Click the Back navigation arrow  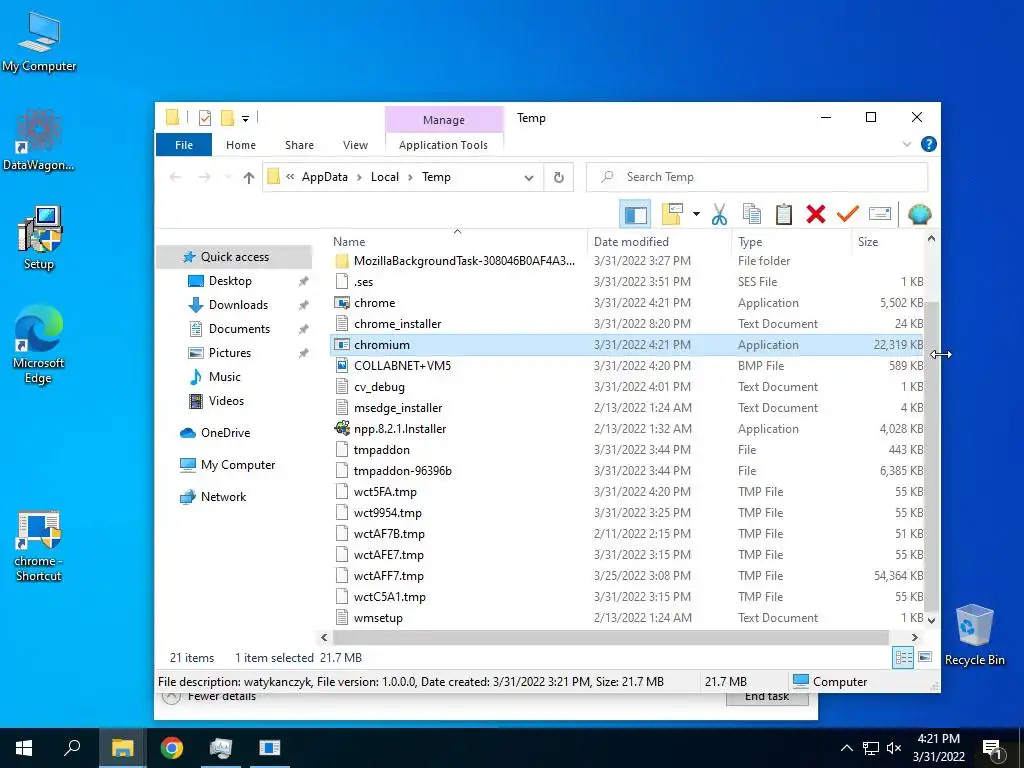[175, 177]
